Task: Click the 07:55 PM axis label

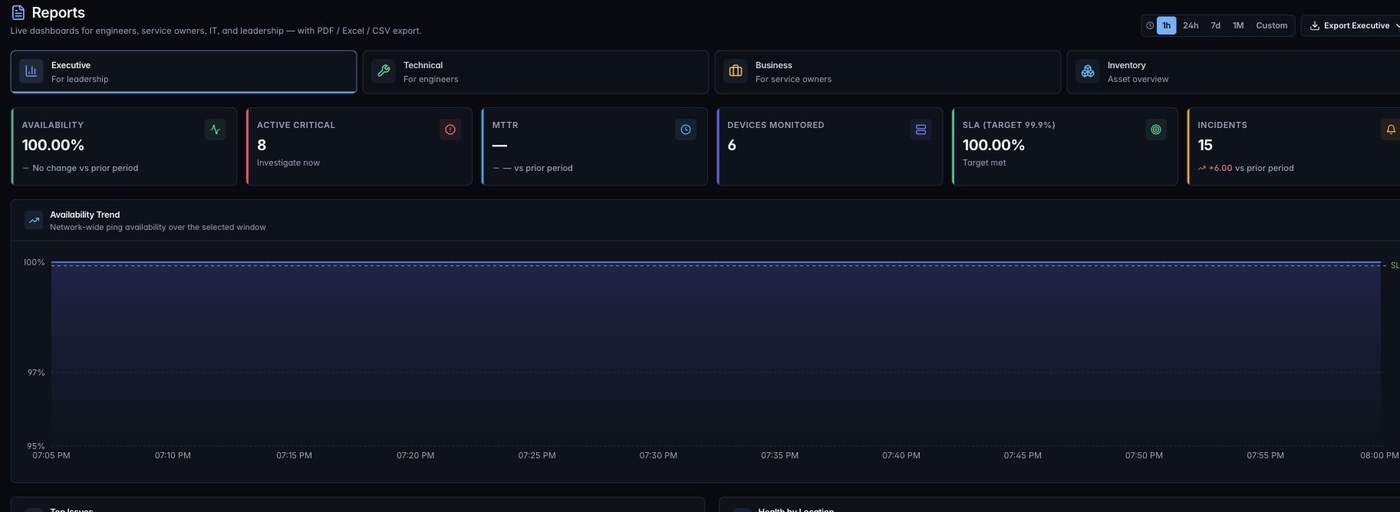Action: pyautogui.click(x=1265, y=456)
